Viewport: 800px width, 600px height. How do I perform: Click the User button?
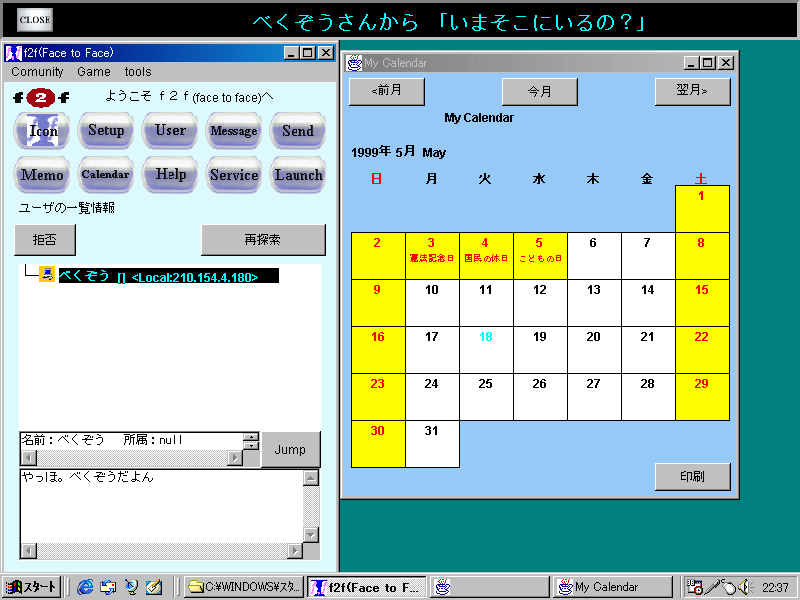click(x=170, y=131)
